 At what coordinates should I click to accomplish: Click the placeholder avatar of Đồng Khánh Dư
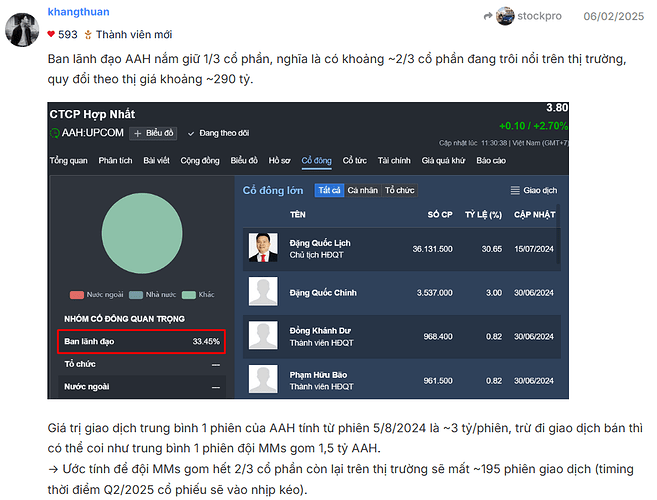coord(263,335)
